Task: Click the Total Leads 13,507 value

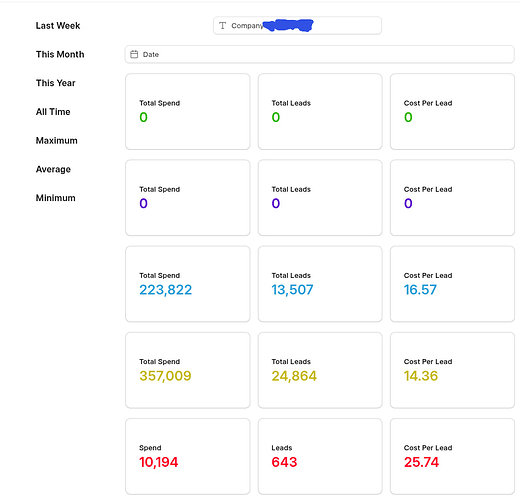Action: (x=292, y=290)
